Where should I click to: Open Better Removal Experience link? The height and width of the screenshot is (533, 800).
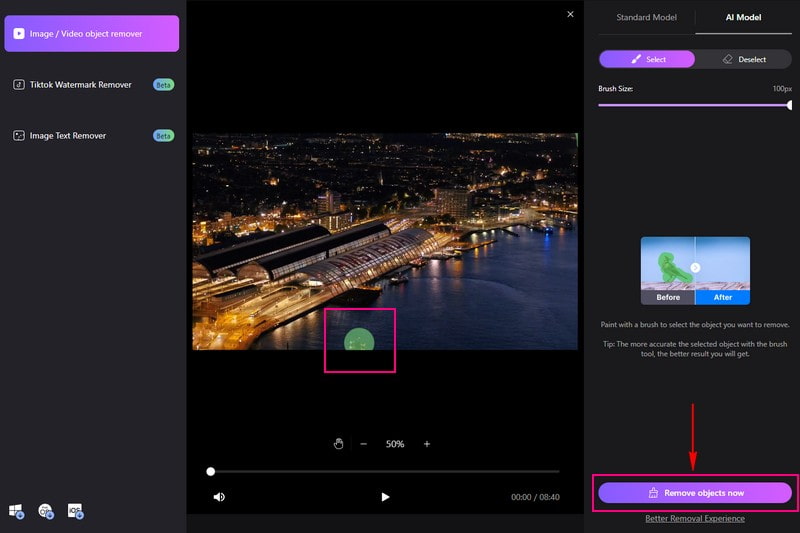695,518
